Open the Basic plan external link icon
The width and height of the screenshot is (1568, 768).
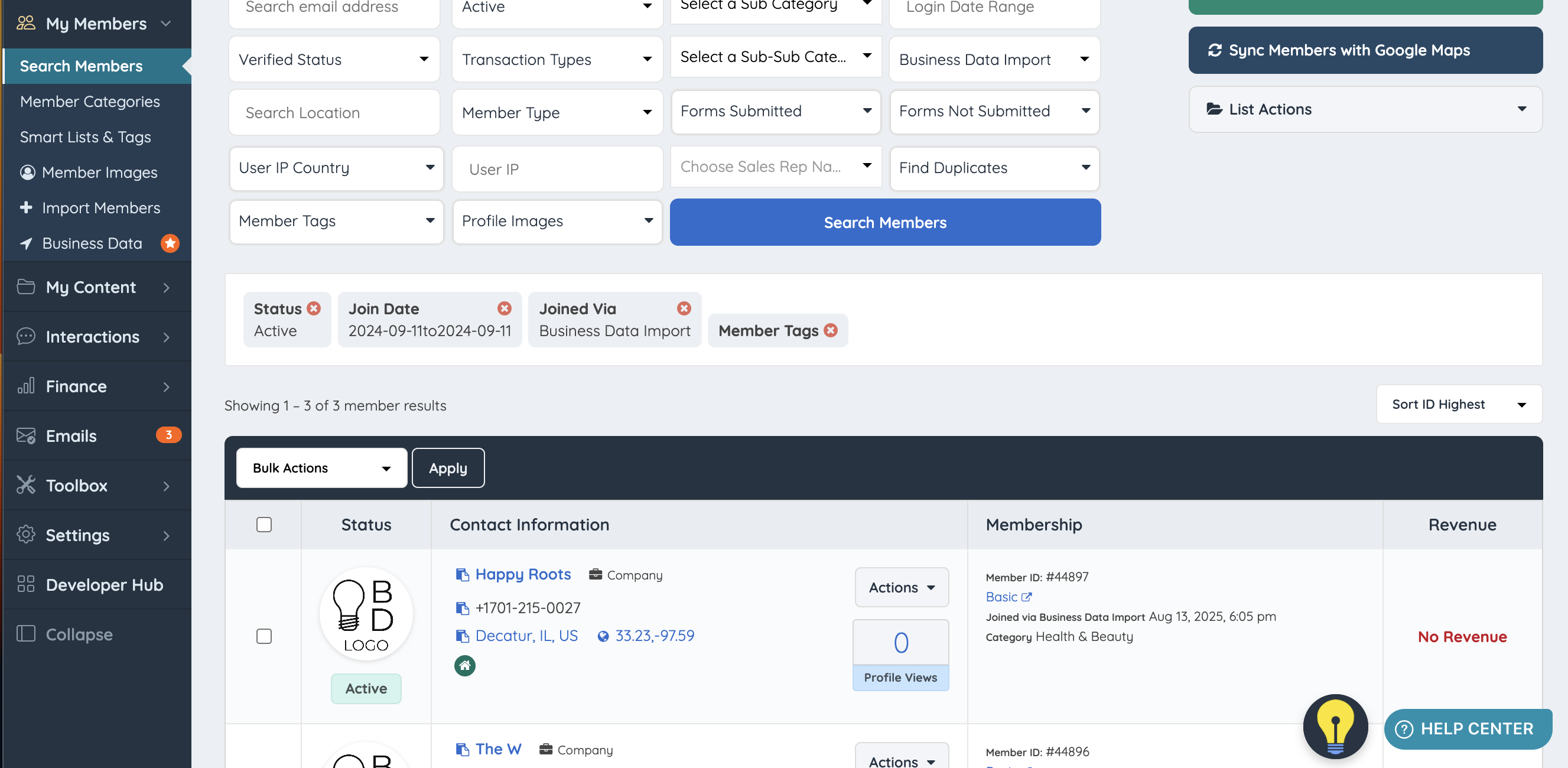point(1026,597)
